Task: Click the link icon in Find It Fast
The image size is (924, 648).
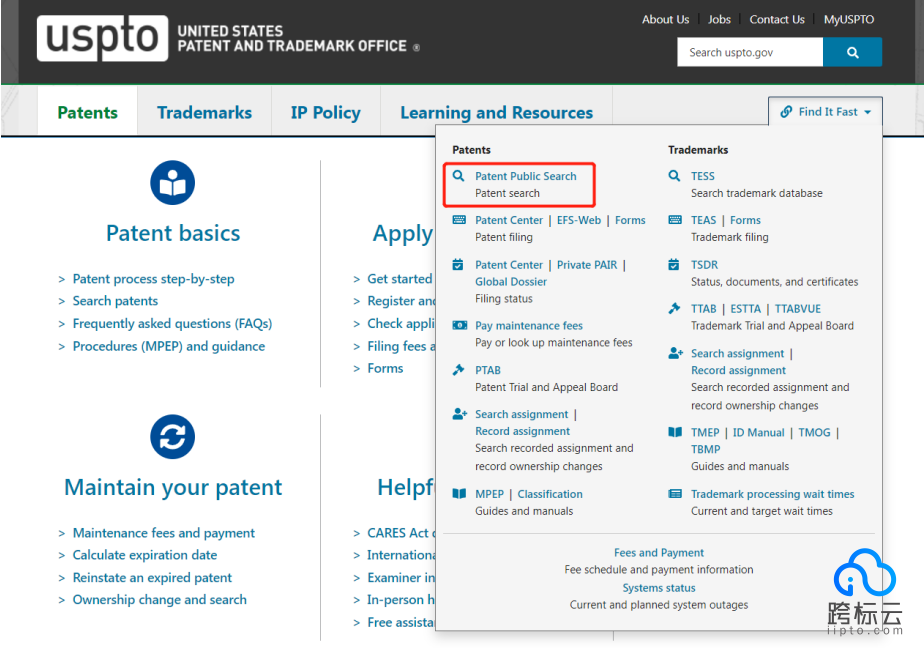Action: 786,111
